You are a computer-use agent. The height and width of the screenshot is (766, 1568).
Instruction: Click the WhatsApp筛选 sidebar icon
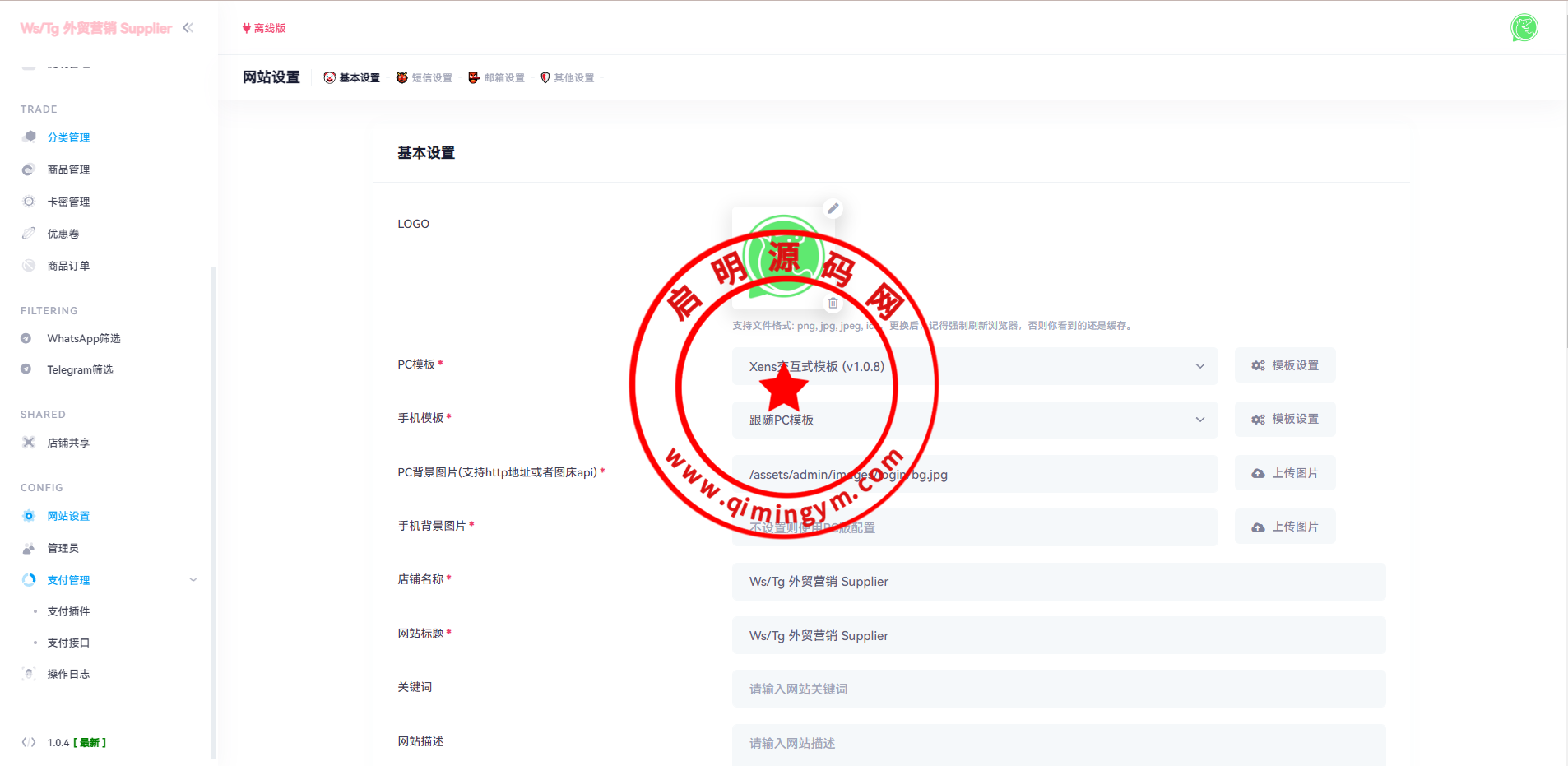pyautogui.click(x=26, y=338)
